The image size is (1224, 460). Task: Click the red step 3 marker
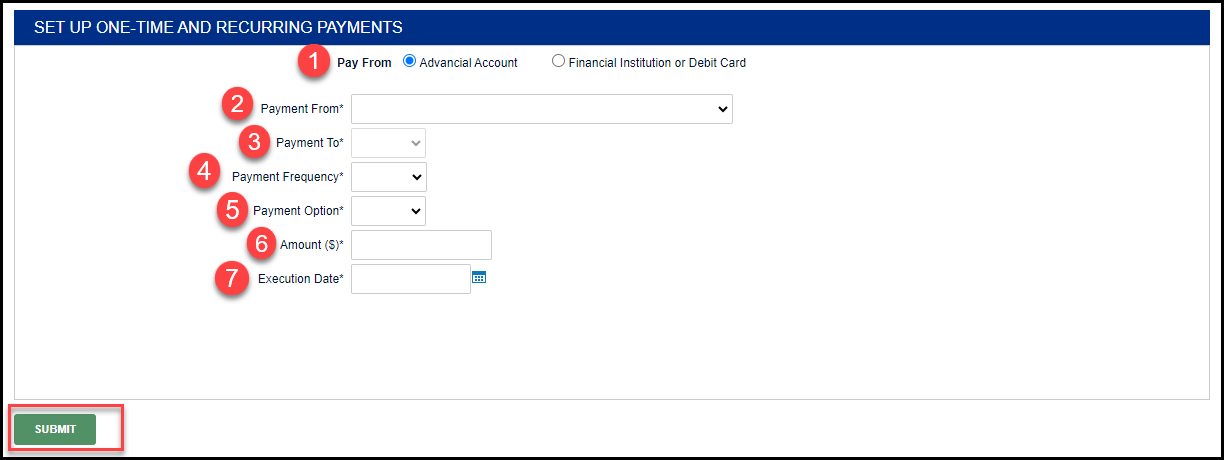pos(258,142)
